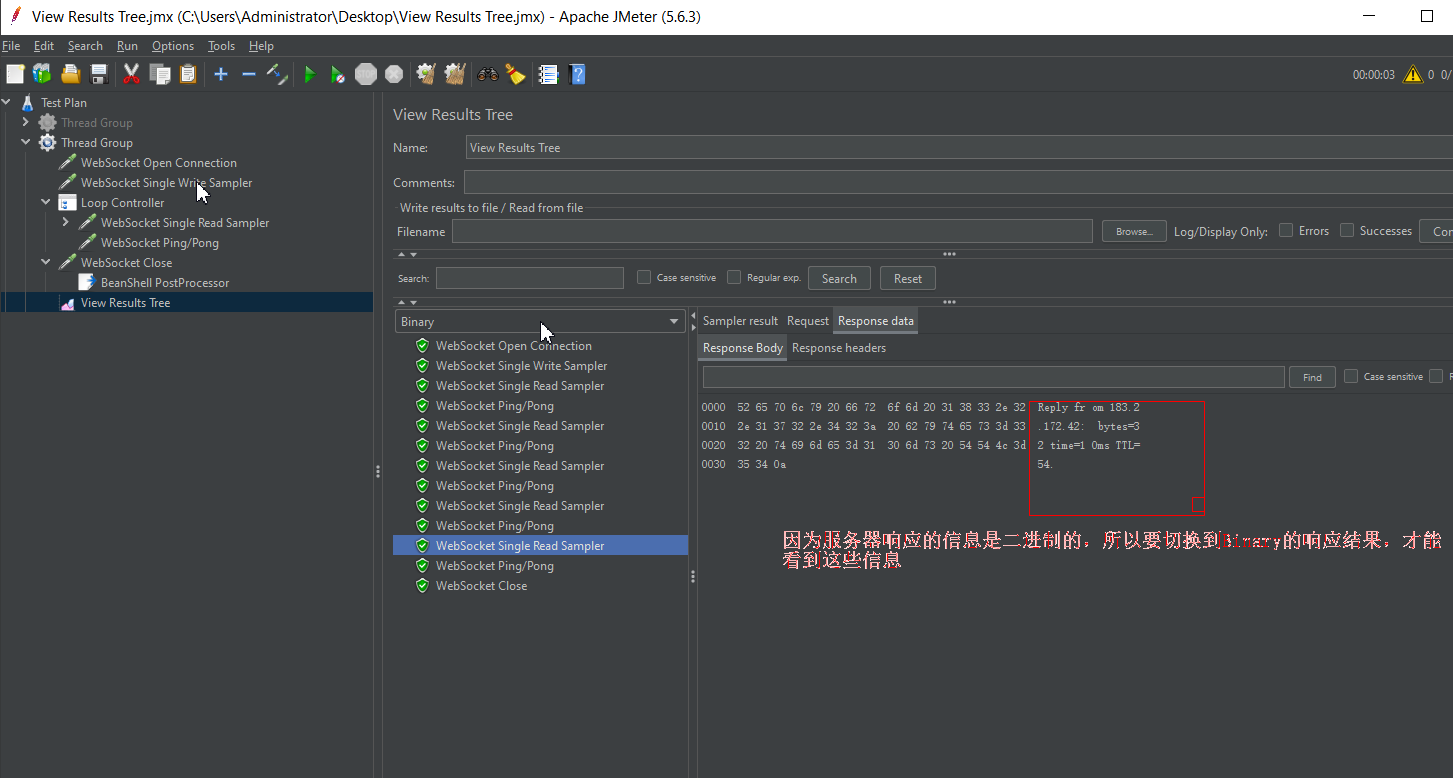The width and height of the screenshot is (1453, 778).
Task: Click the Find button
Action: 1312,377
